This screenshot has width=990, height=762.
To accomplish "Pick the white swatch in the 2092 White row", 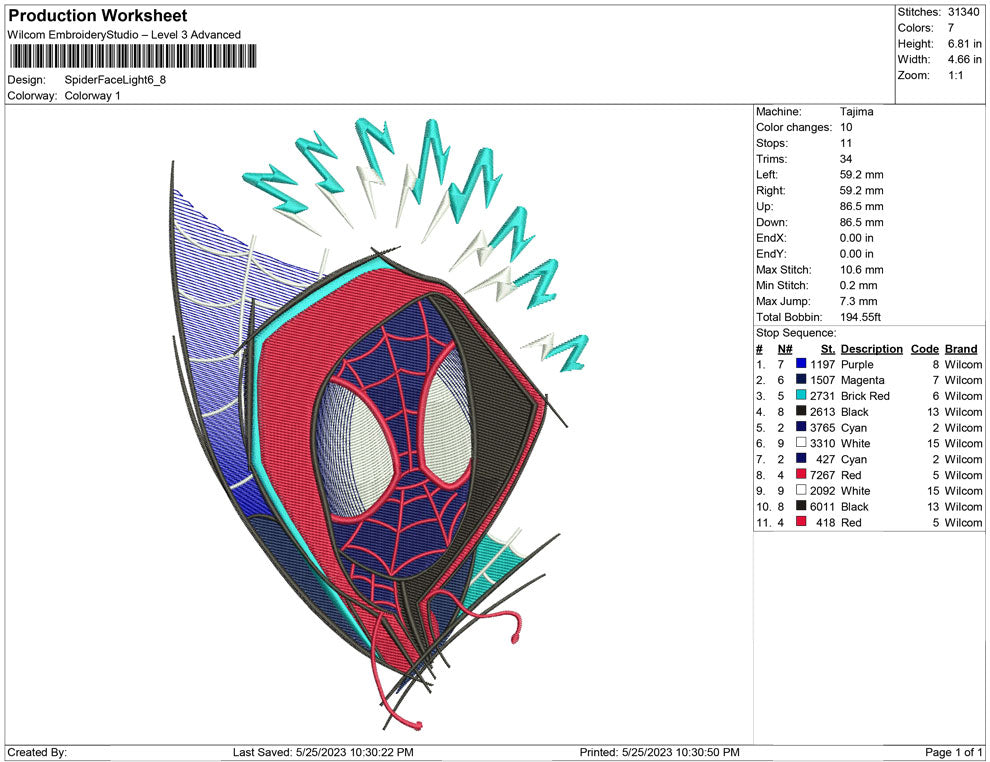I will coord(801,490).
